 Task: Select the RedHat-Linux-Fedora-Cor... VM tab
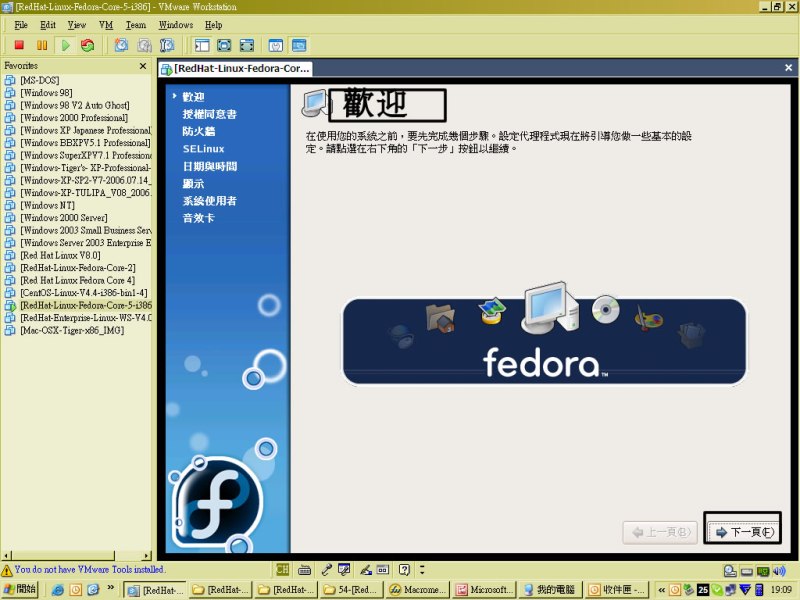[x=235, y=68]
